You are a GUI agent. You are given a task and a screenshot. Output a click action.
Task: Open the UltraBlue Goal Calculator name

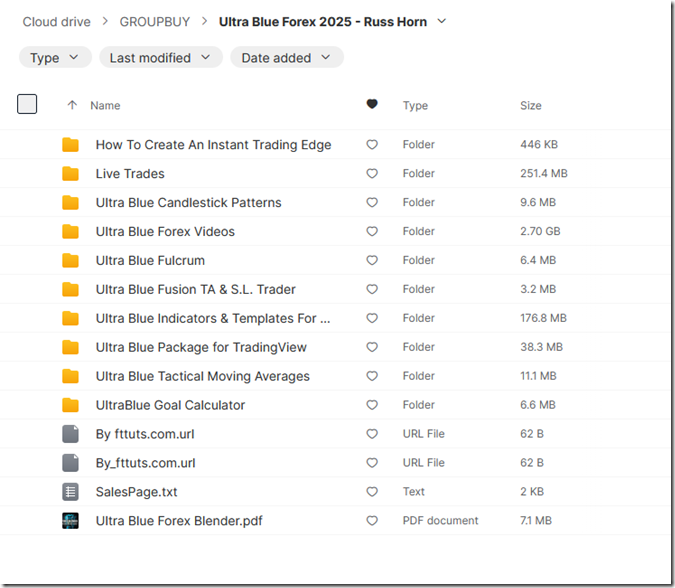(170, 405)
